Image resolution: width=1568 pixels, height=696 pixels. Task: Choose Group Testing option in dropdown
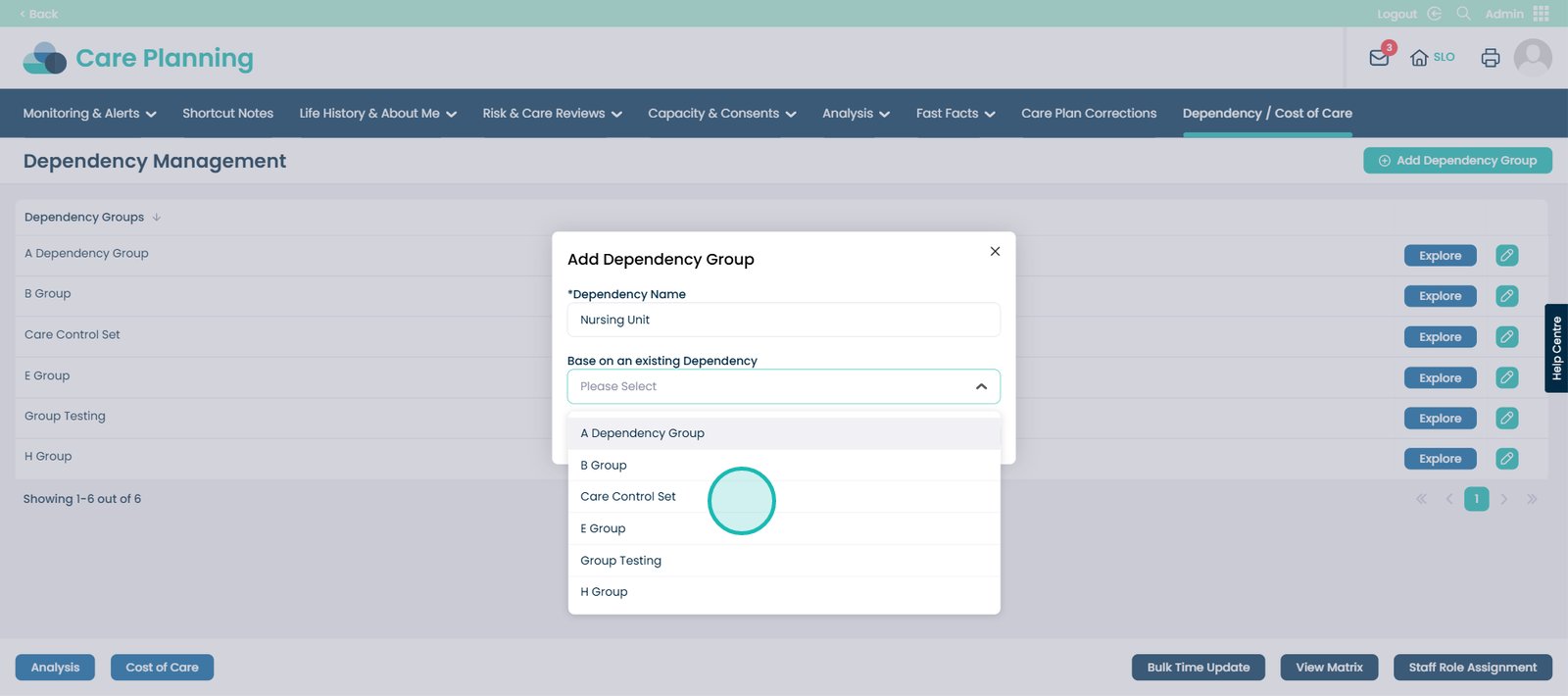click(620, 561)
